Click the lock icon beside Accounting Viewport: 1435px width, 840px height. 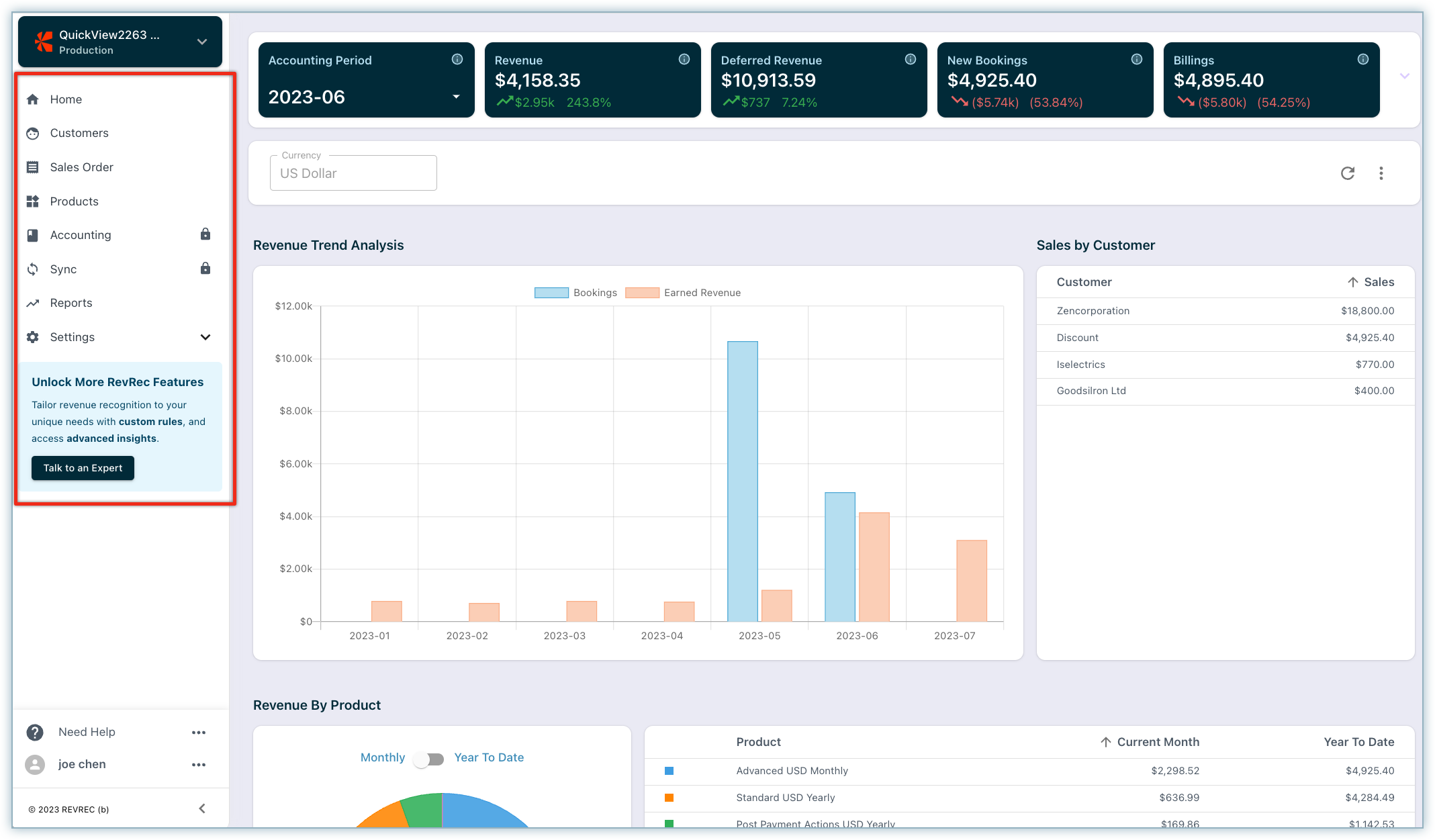point(205,234)
